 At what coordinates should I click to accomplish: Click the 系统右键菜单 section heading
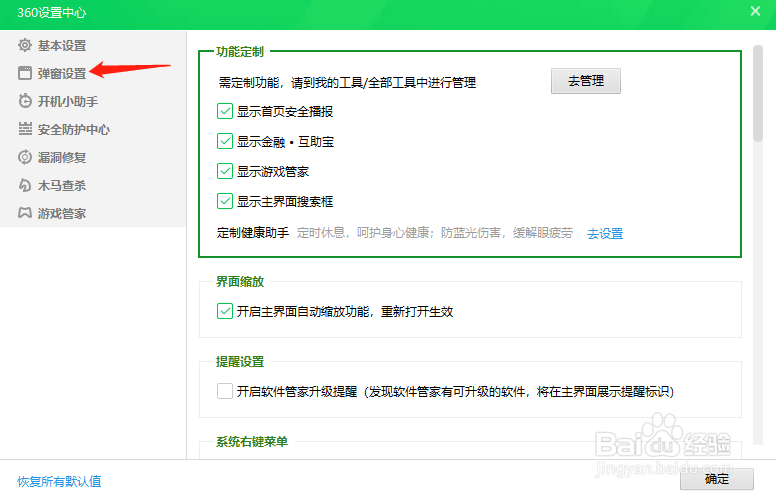coord(252,442)
